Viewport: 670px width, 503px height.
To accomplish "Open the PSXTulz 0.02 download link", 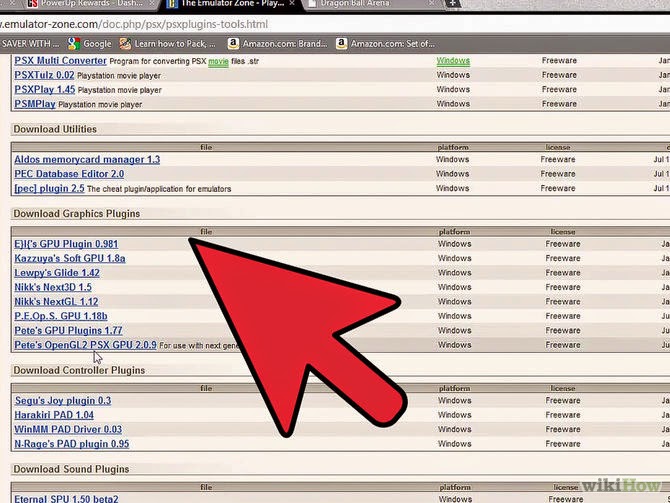I will click(44, 75).
